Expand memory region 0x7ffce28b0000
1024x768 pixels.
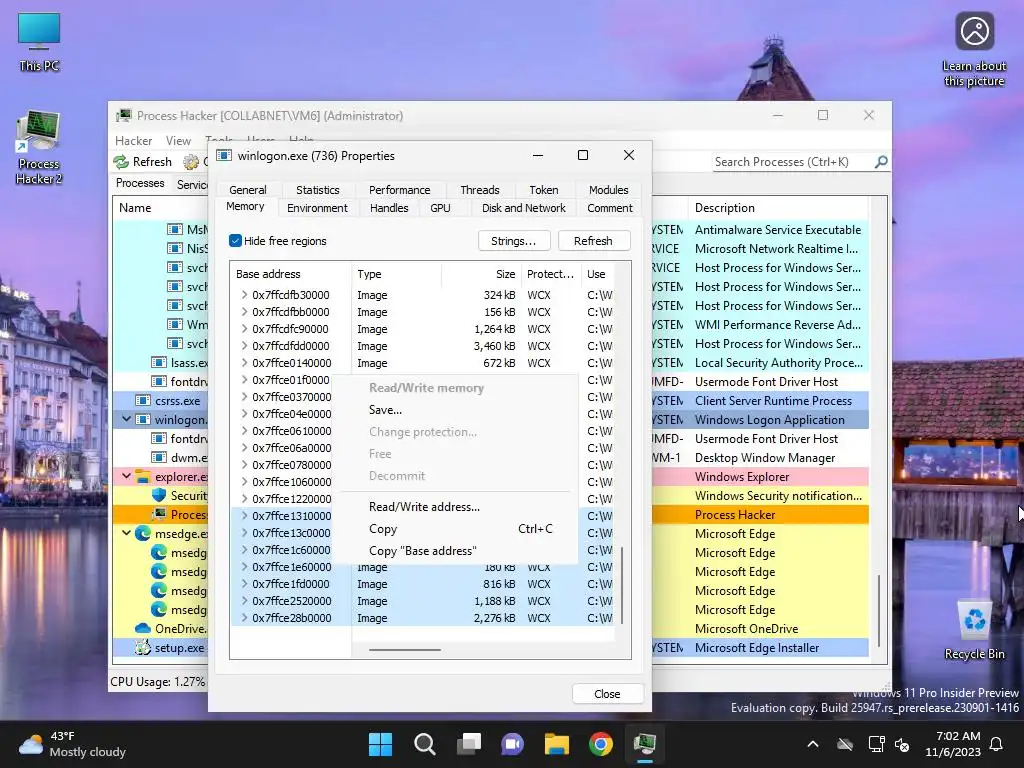244,617
